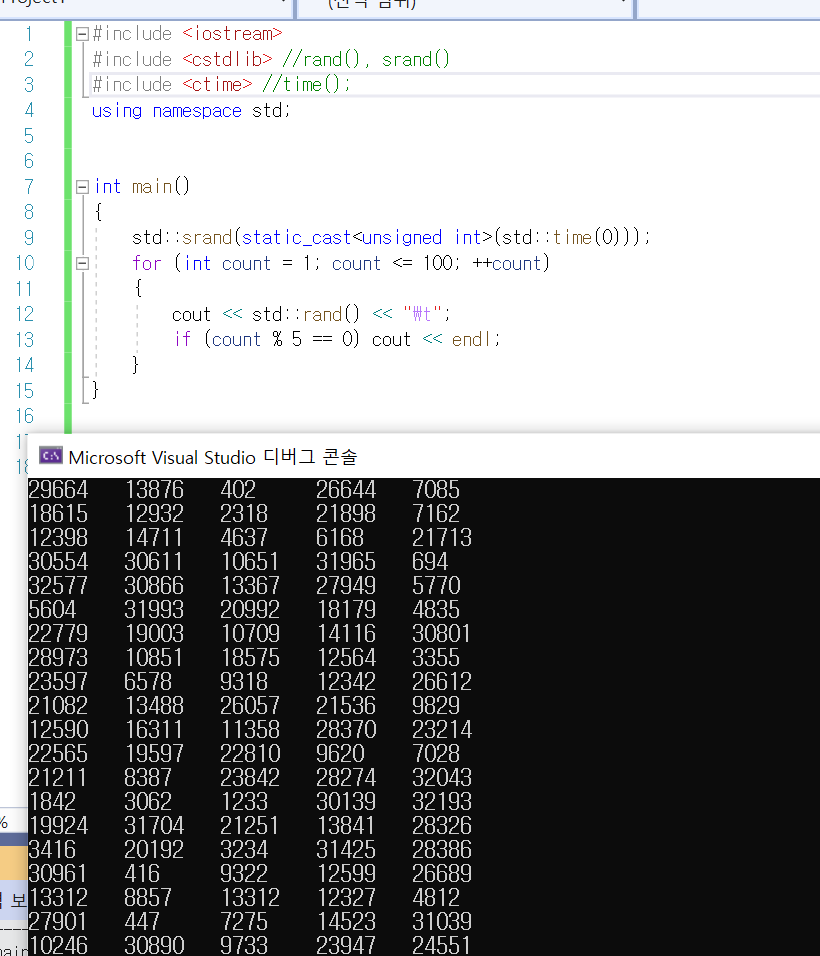Collapse the #include block at line 1
The height and width of the screenshot is (956, 820).
coord(82,34)
